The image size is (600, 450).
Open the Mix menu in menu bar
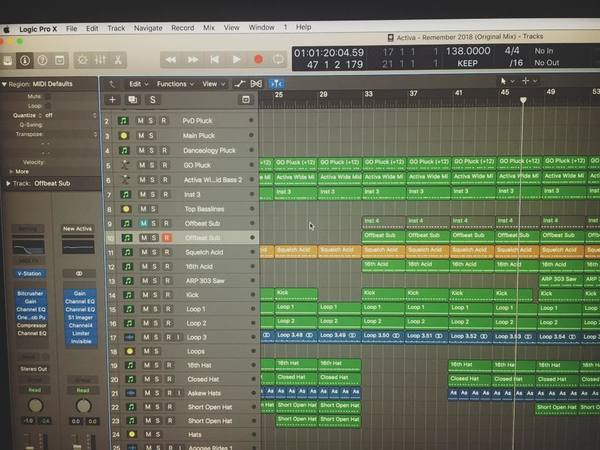209,28
